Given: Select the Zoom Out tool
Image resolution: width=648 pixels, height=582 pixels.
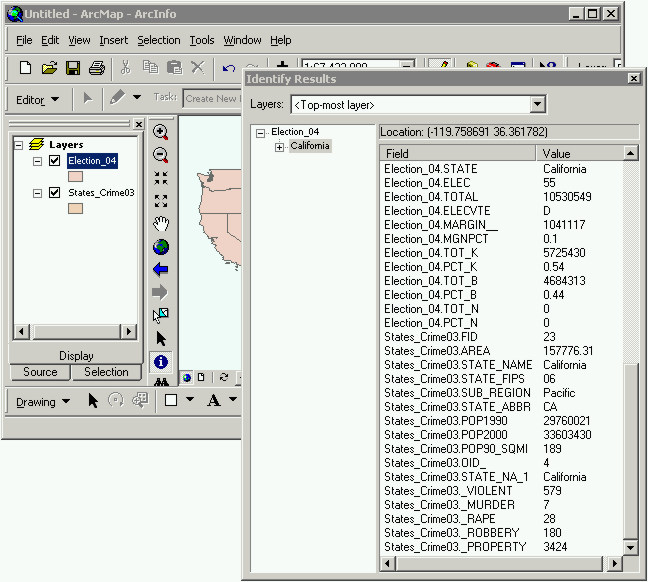Looking at the screenshot, I should point(160,155).
